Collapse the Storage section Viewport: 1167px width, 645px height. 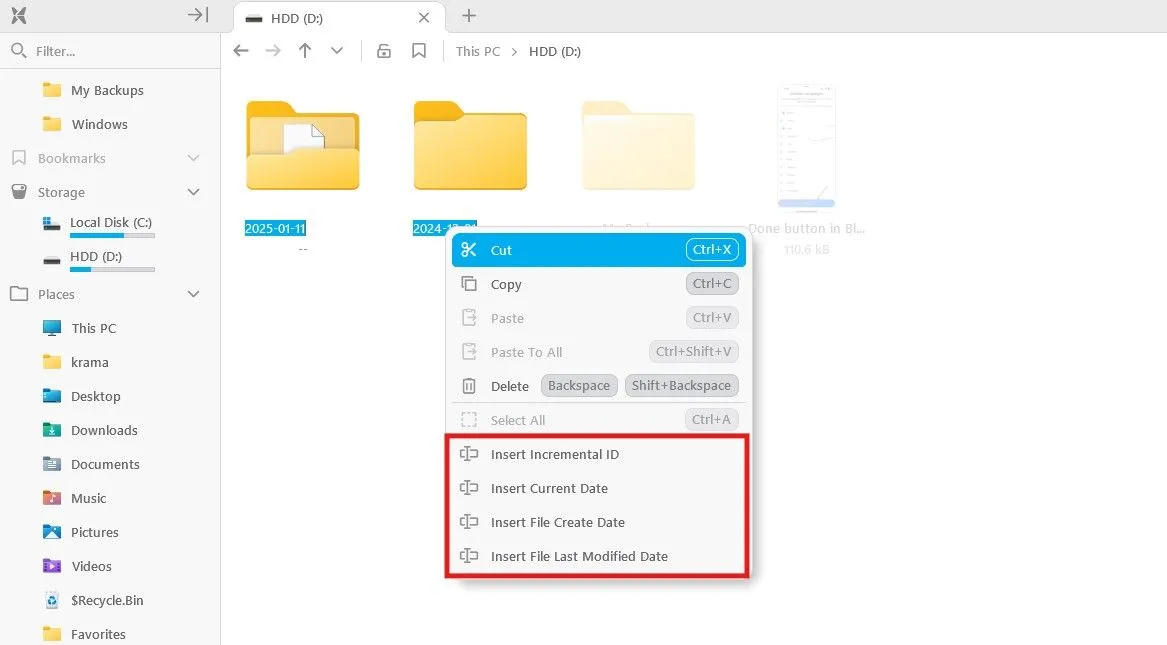pos(194,192)
